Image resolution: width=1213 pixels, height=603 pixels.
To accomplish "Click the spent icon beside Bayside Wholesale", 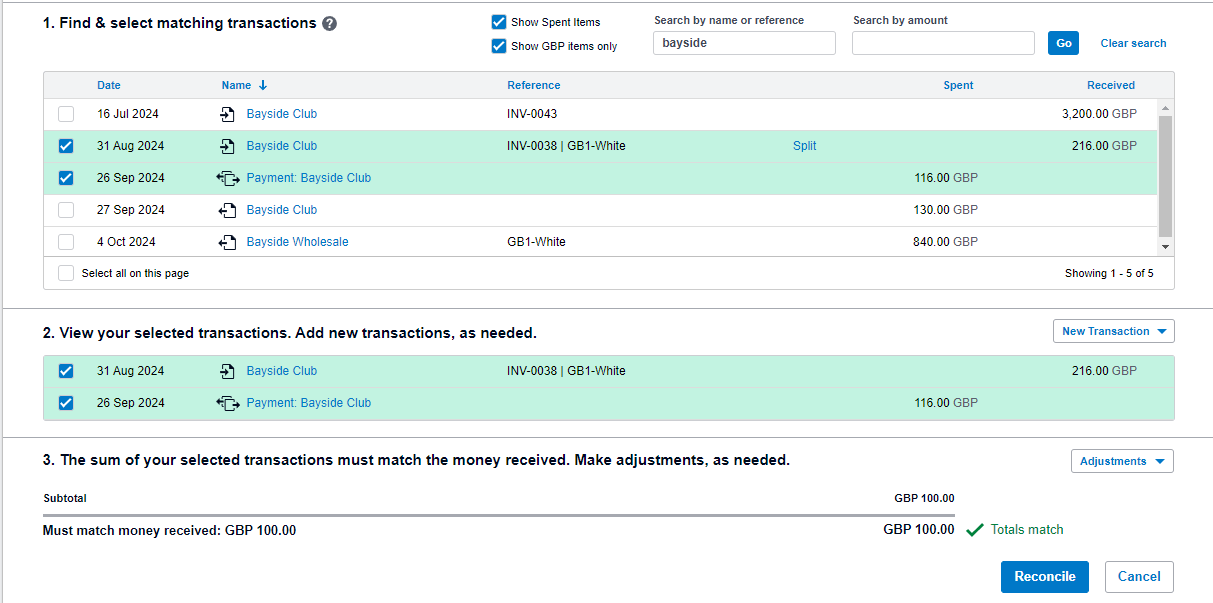I will pyautogui.click(x=227, y=242).
